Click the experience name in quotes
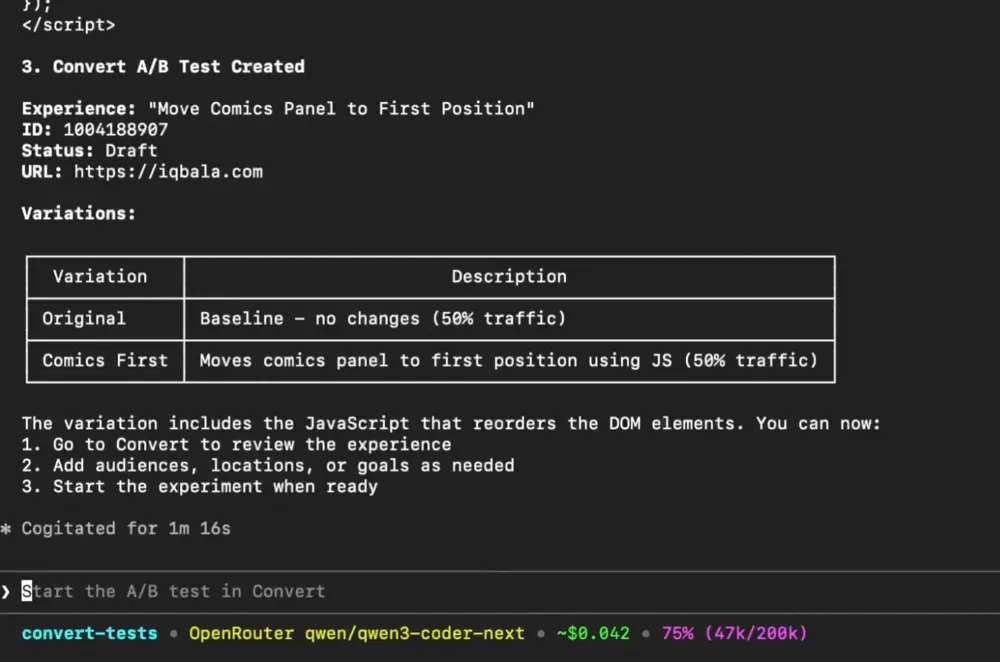Image resolution: width=1000 pixels, height=662 pixels. tap(341, 108)
